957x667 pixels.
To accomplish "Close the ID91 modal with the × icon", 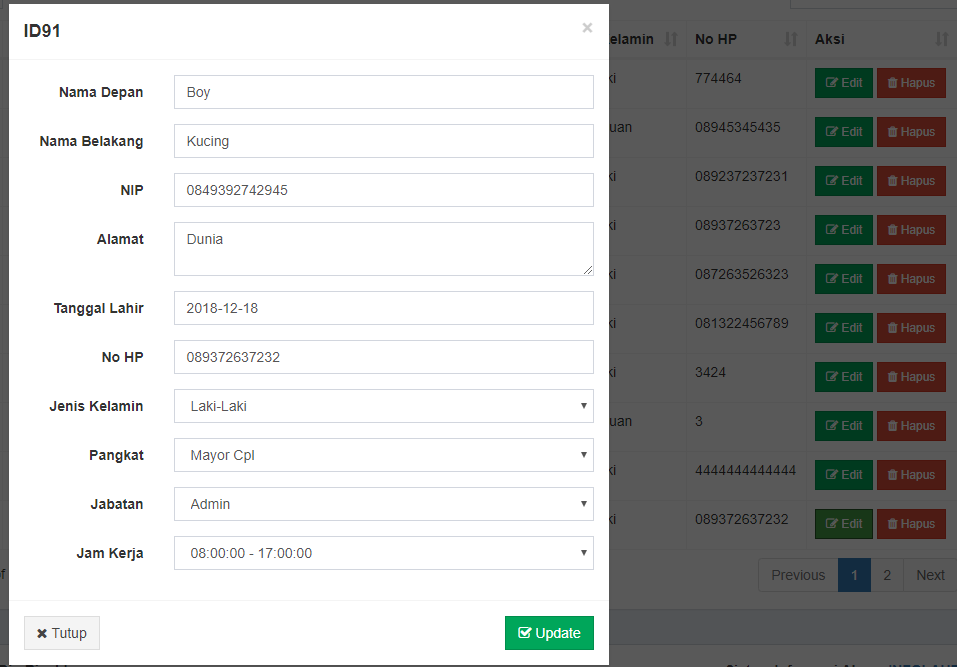I will (x=587, y=27).
